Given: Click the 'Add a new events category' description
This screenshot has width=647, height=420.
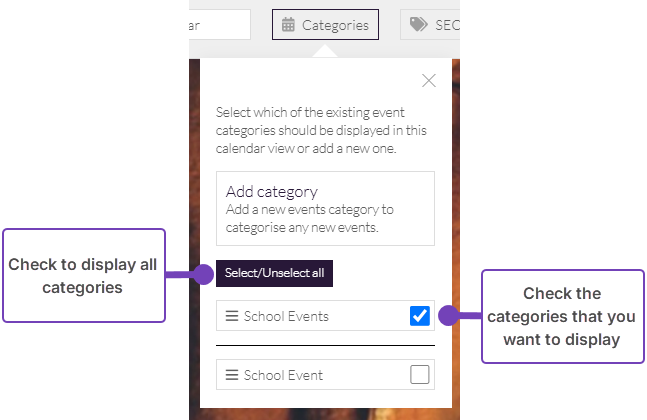Looking at the screenshot, I should (x=310, y=217).
